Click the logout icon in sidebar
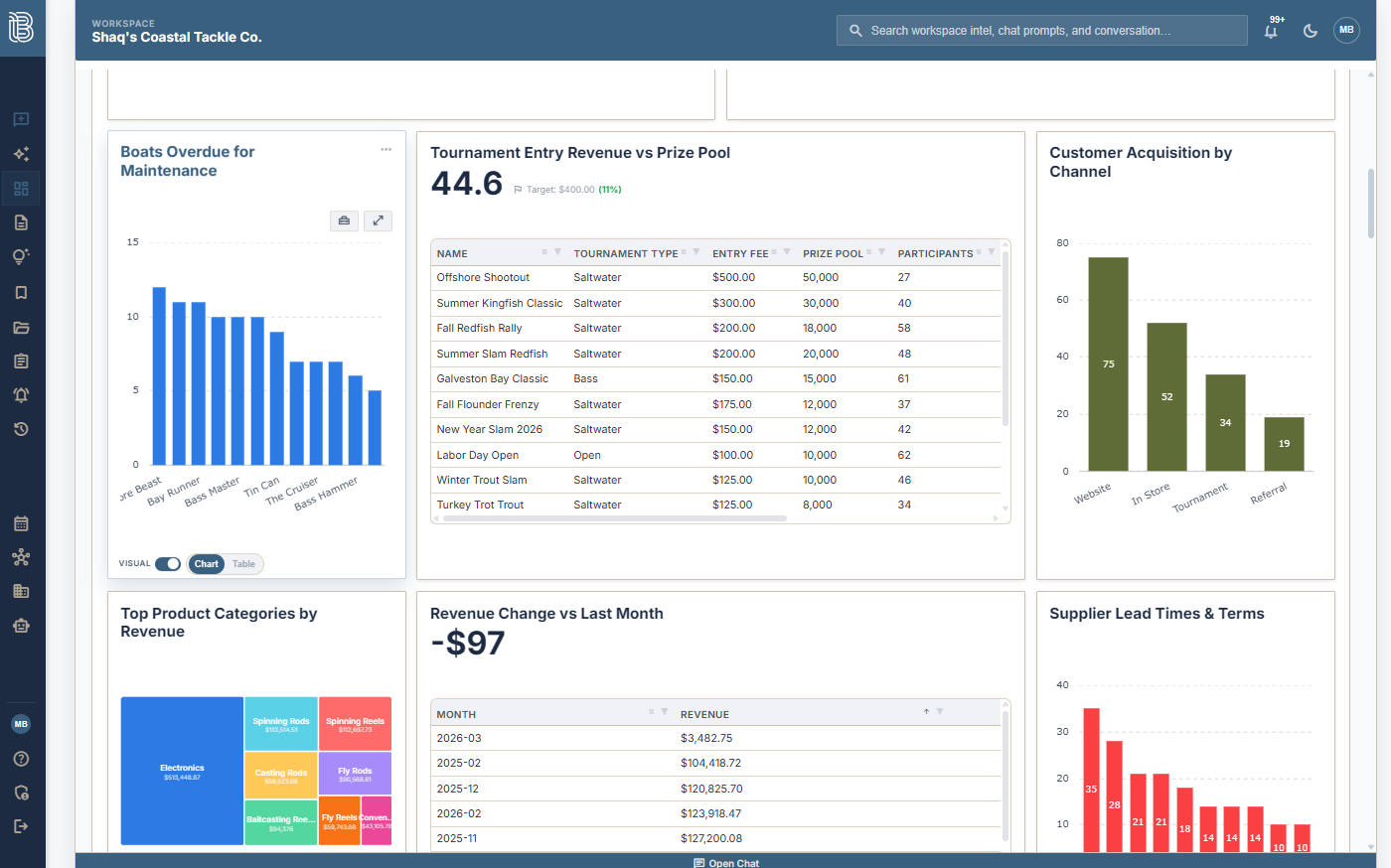This screenshot has width=1391, height=868. pos(21,825)
